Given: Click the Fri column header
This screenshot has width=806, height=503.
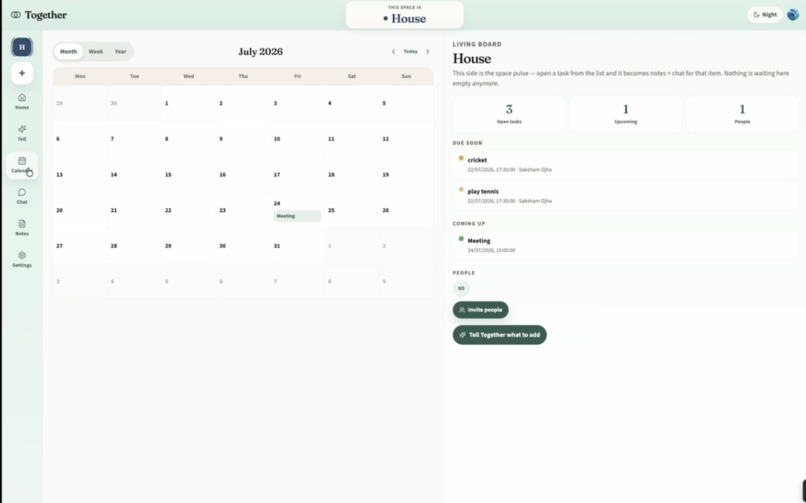Looking at the screenshot, I should pos(297,76).
